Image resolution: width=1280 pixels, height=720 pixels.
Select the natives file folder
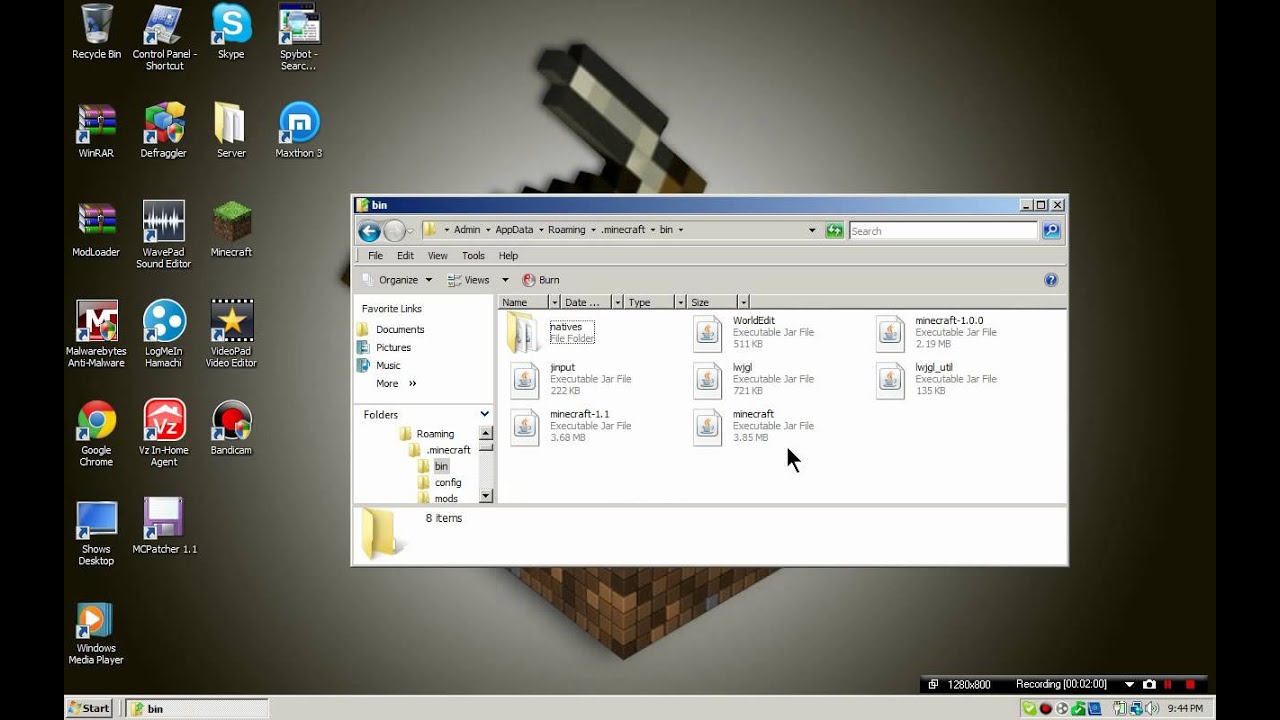pos(551,332)
